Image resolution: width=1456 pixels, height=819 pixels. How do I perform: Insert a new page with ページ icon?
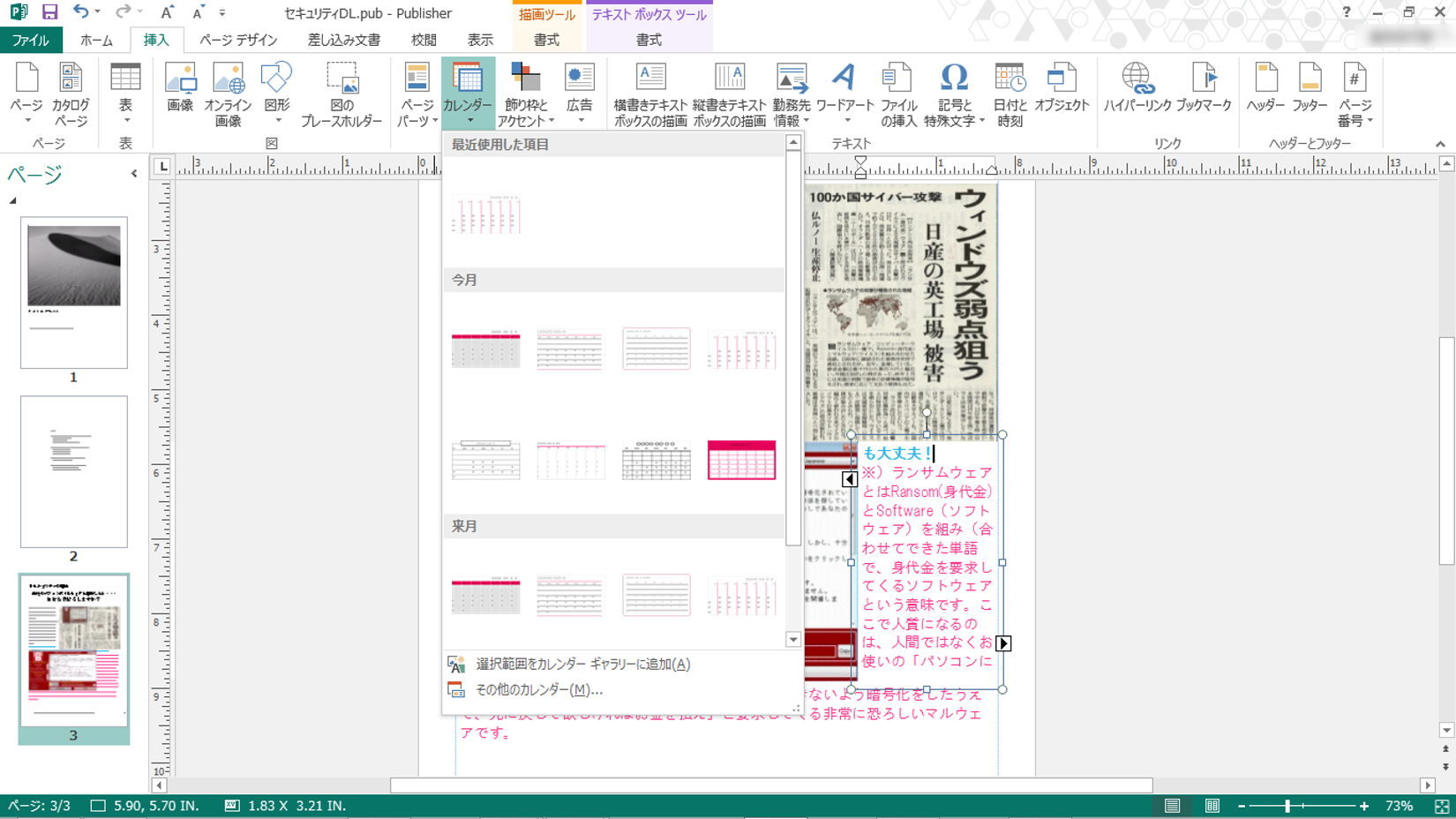pos(26,94)
